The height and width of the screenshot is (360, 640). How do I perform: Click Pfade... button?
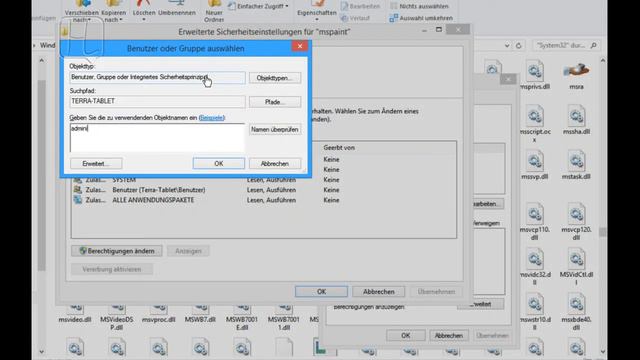pos(275,102)
